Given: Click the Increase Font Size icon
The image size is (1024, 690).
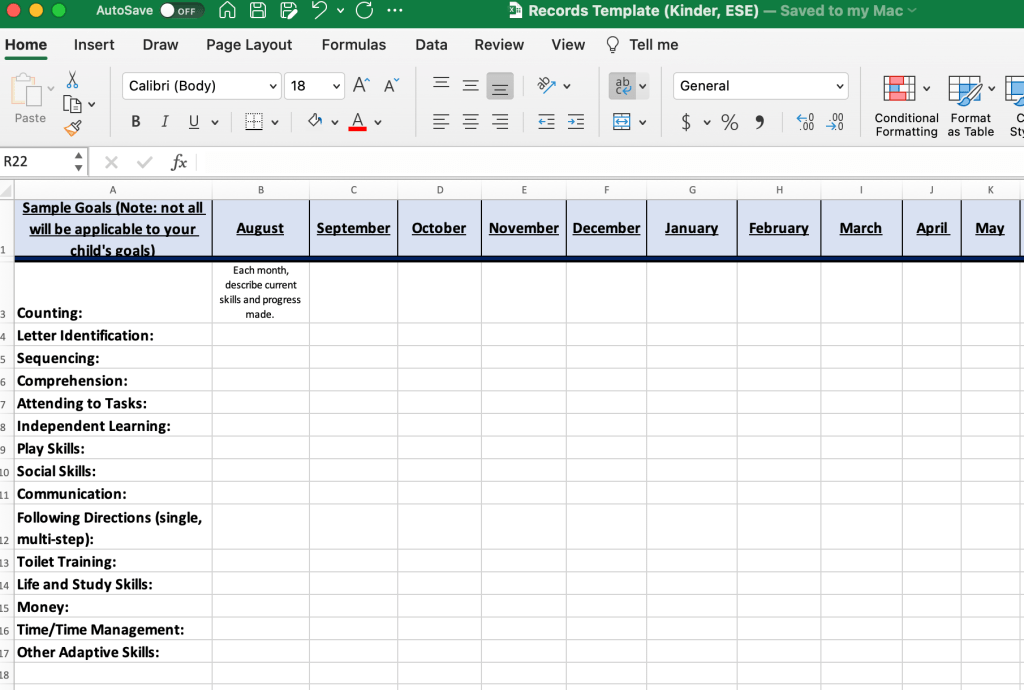Looking at the screenshot, I should coord(362,86).
